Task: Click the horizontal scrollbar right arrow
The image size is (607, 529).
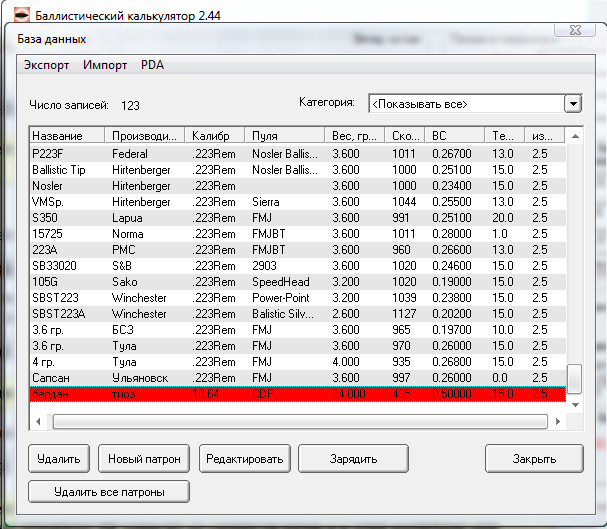Action: pos(556,421)
